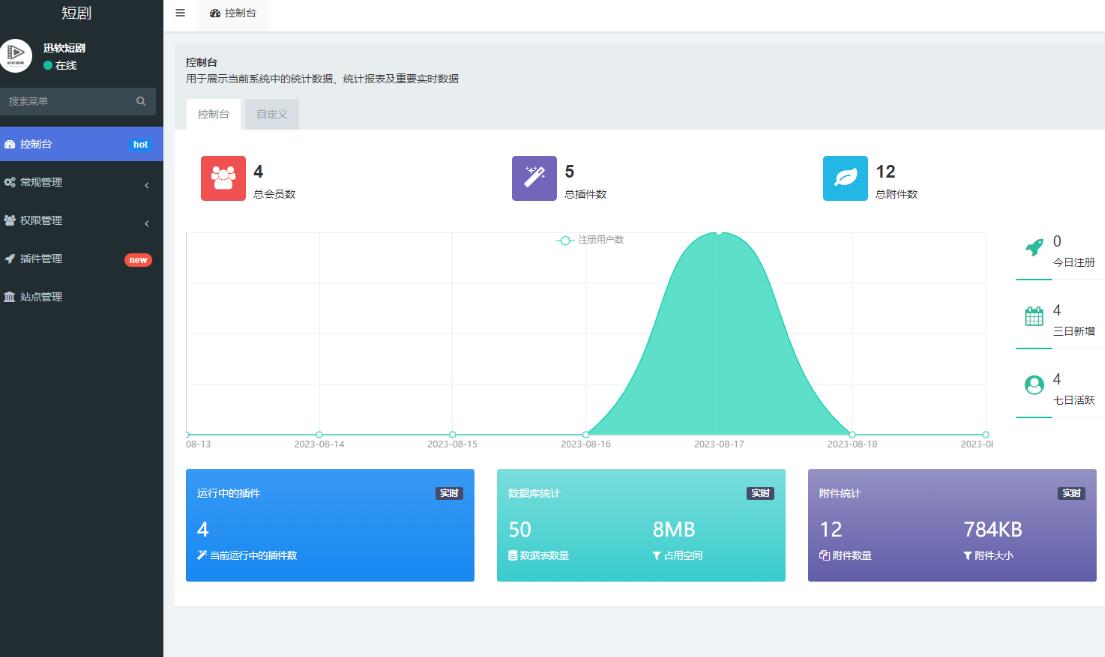Toggle the 注册用户数 chart legend

pyautogui.click(x=590, y=240)
